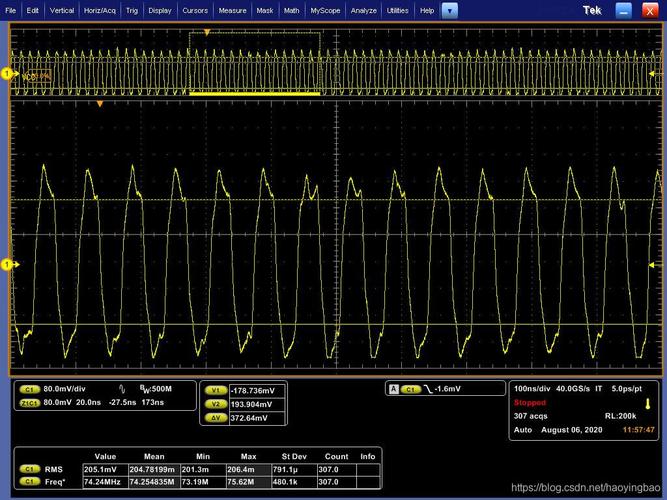Viewport: 667px width, 500px height.
Task: Open the Vertical menu
Action: 62,11
